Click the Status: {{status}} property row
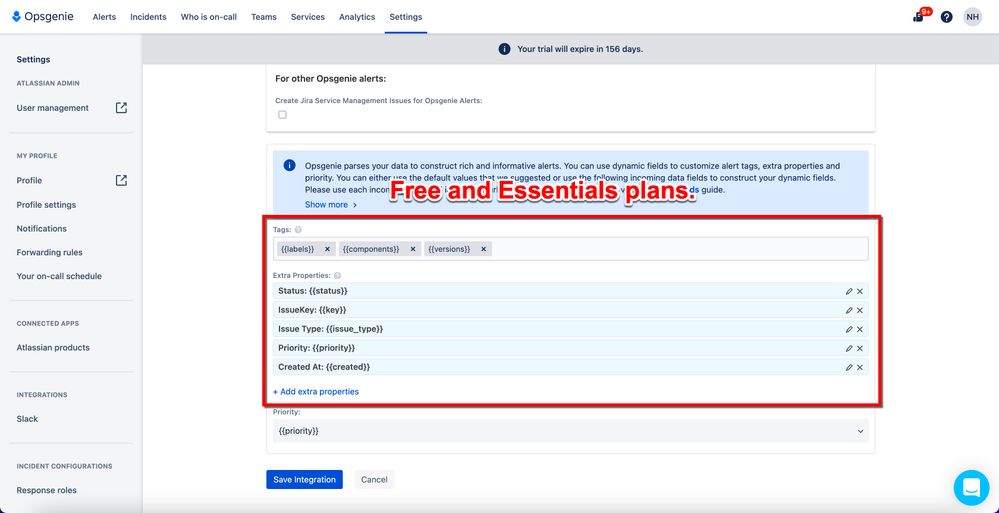 tap(570, 291)
